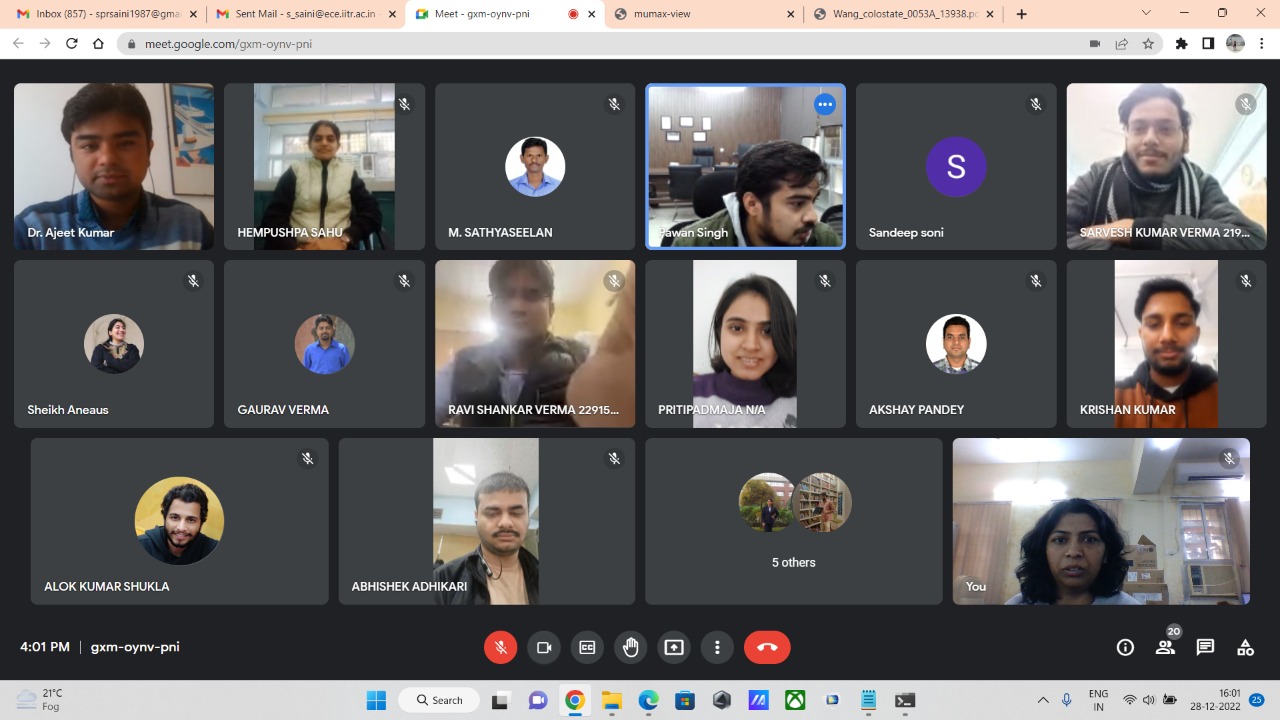The height and width of the screenshot is (720, 1280).
Task: Expand the tab search chevron in Chrome
Action: (1146, 14)
